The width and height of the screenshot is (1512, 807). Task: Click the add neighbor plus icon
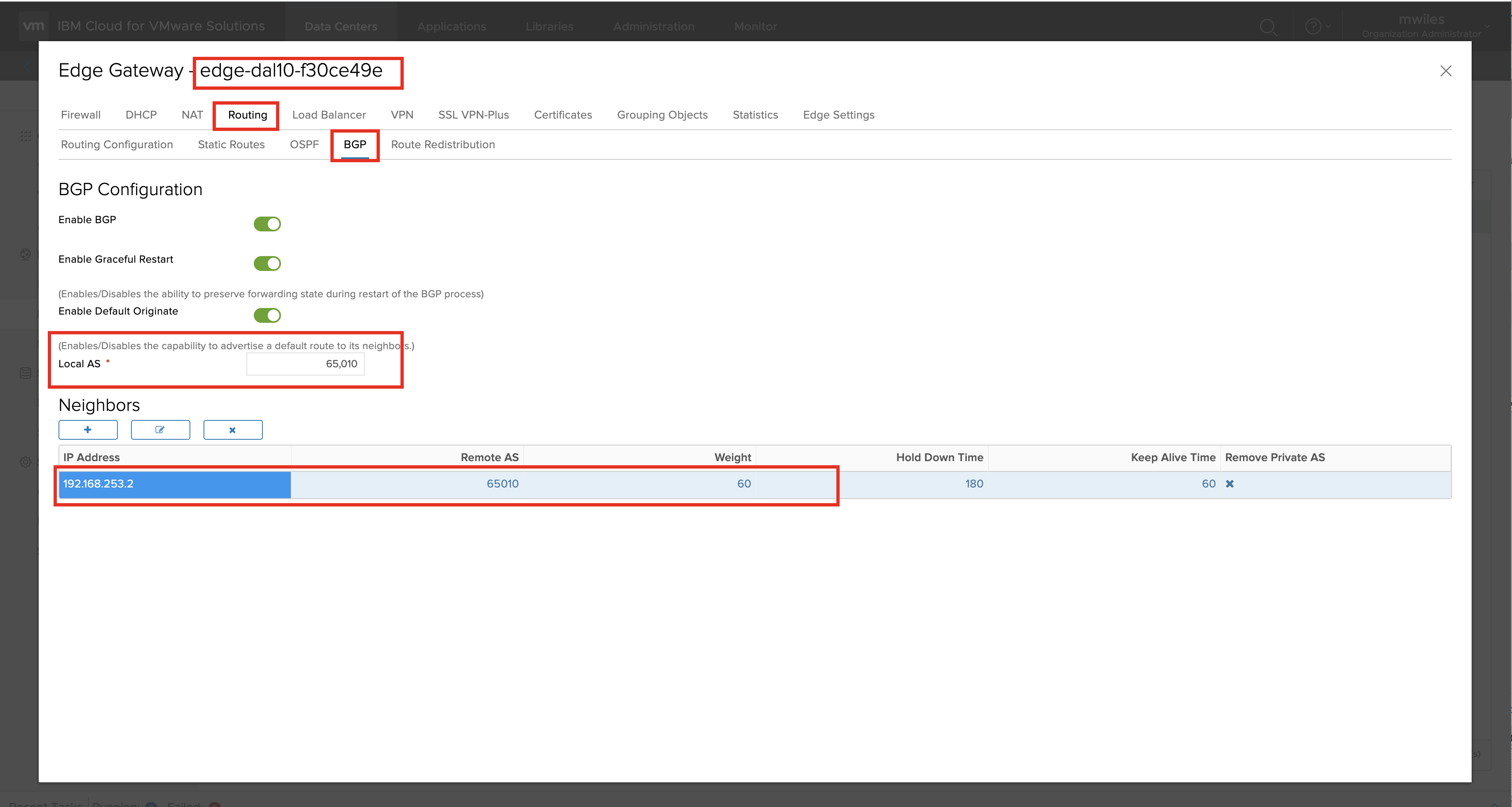(88, 429)
